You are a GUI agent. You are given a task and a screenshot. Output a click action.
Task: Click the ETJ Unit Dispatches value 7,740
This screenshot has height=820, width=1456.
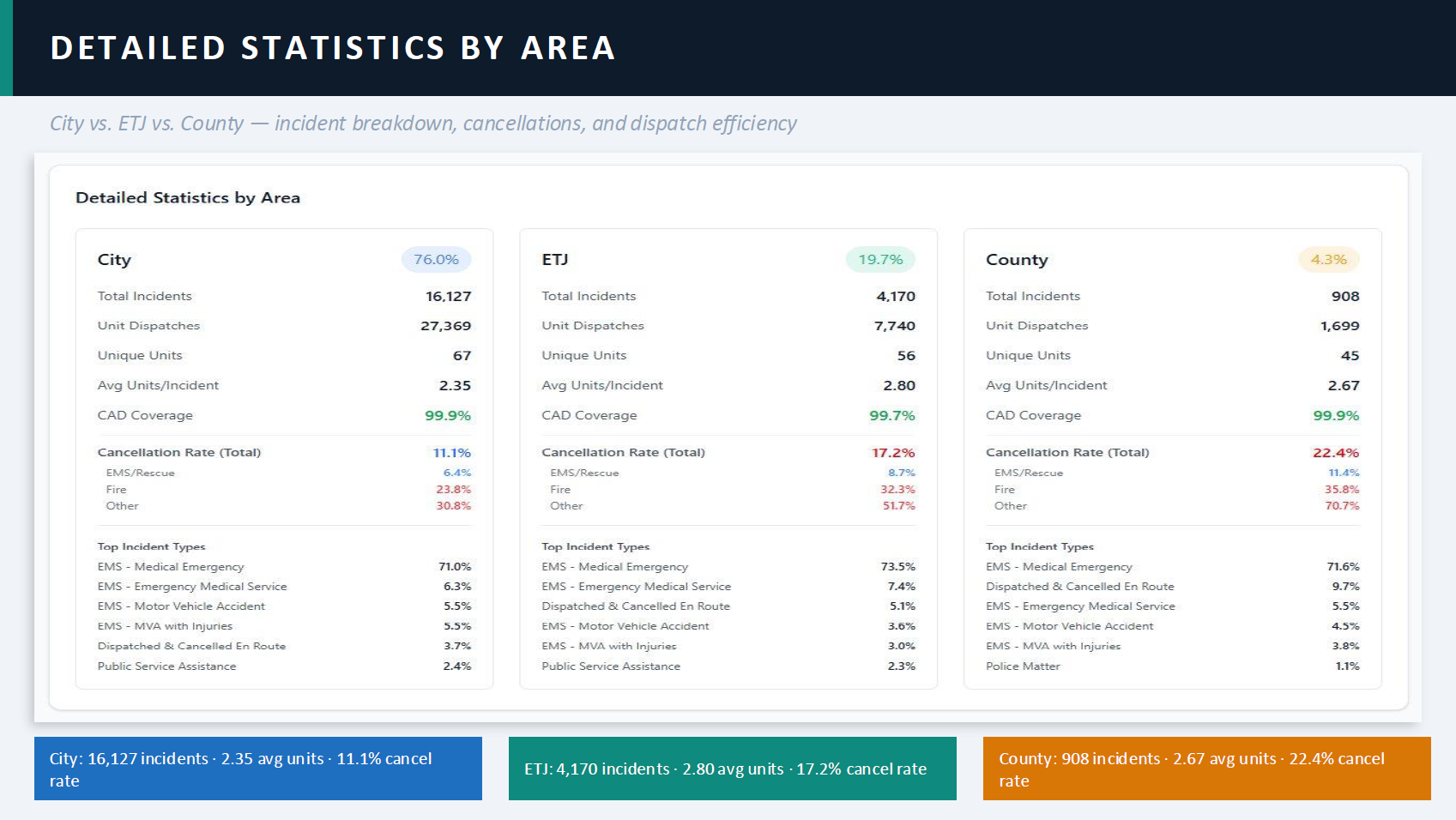click(x=894, y=326)
